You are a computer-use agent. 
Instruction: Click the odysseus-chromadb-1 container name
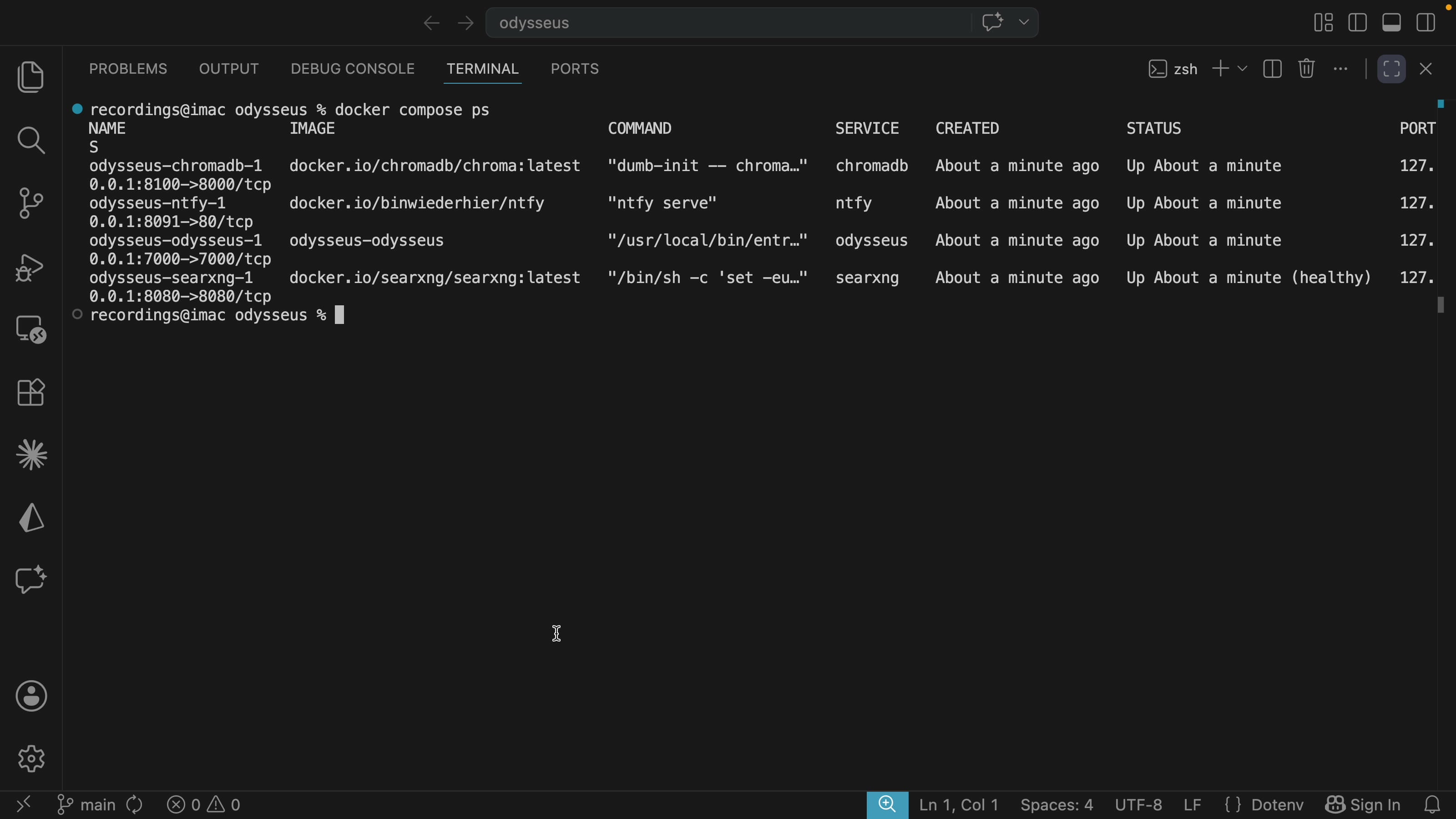(175, 166)
